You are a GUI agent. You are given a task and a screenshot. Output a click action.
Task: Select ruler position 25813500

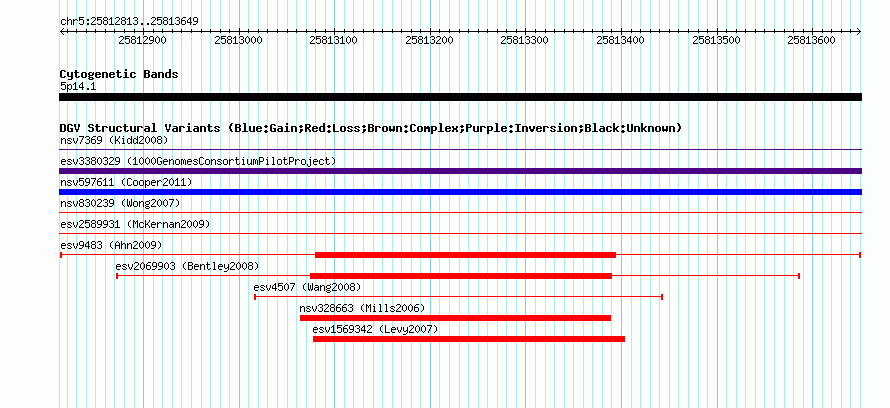click(x=716, y=41)
